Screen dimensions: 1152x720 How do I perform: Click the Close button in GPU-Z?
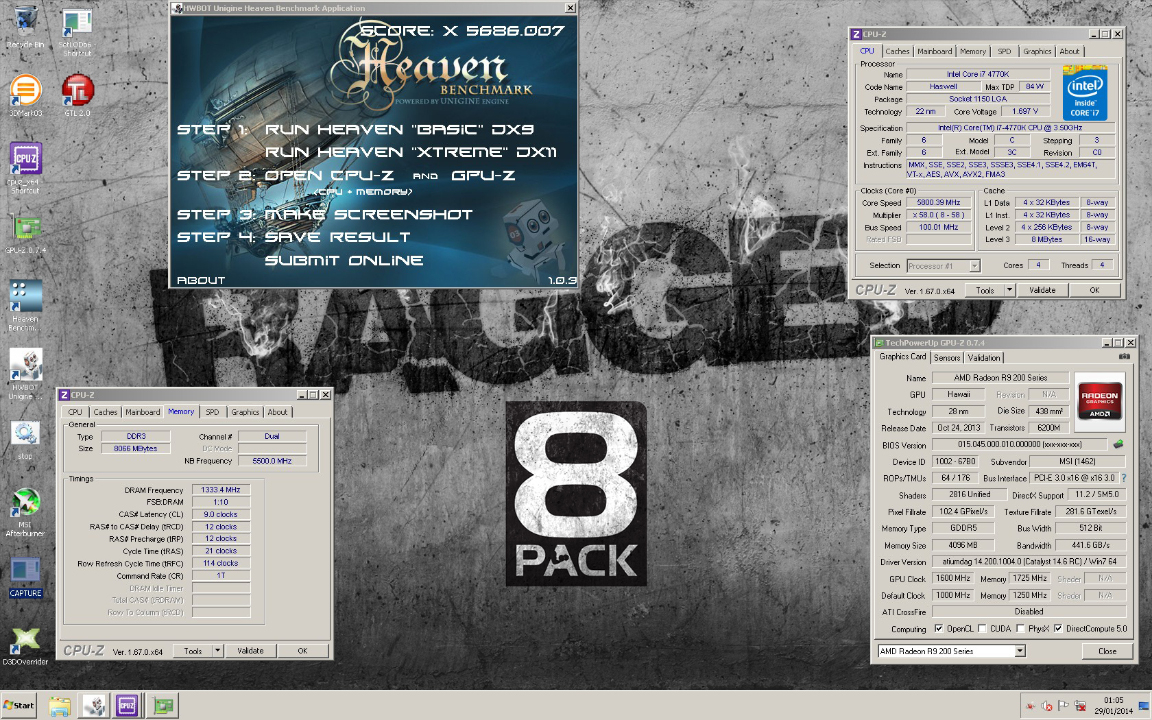coord(1107,651)
